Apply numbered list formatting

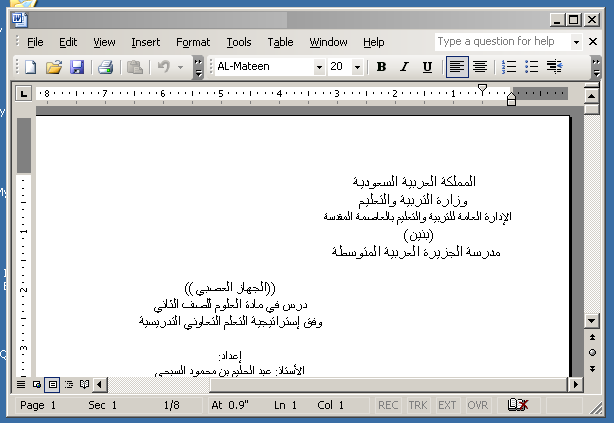click(509, 67)
